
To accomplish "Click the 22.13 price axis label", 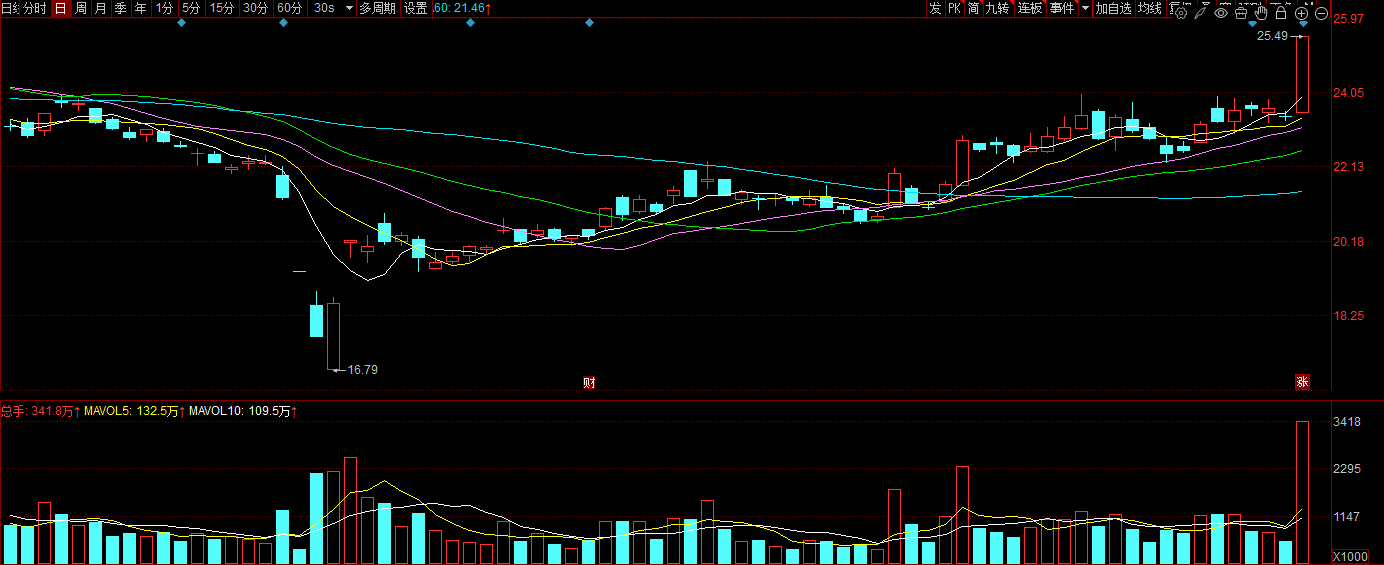I will [x=1350, y=167].
